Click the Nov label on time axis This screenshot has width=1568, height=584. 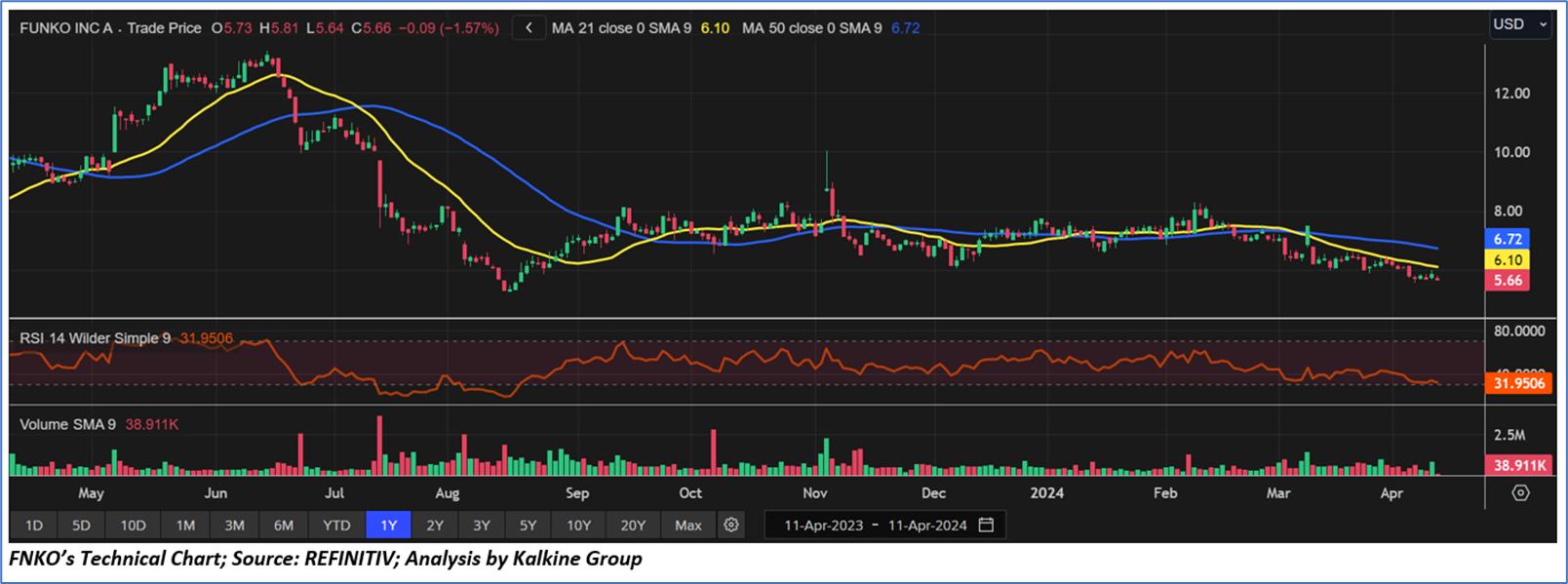pos(814,493)
